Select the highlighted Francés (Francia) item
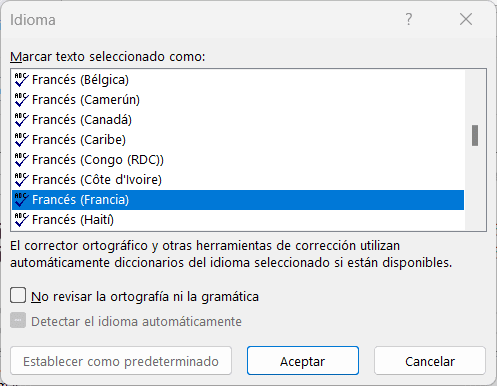Screen dimensions: 497x386 coord(238,200)
